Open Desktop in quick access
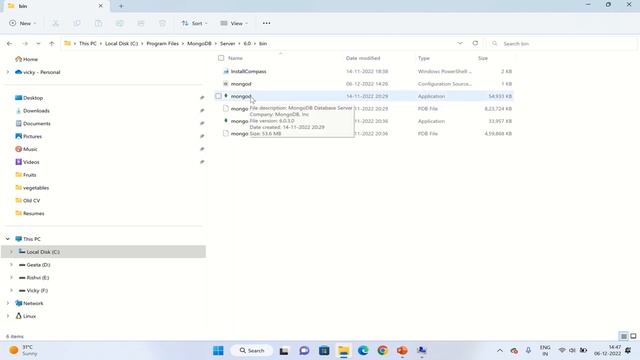This screenshot has width=640, height=360. point(29,98)
